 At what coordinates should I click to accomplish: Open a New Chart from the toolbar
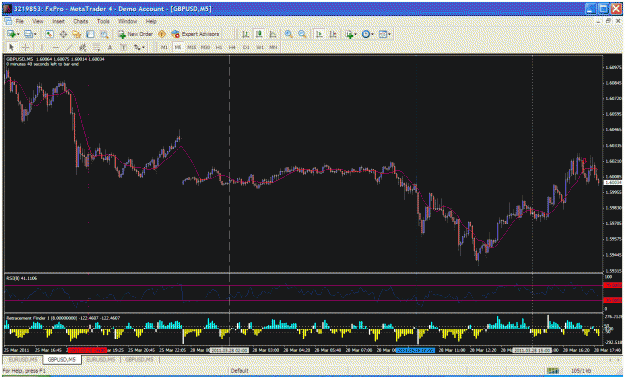[x=11, y=34]
